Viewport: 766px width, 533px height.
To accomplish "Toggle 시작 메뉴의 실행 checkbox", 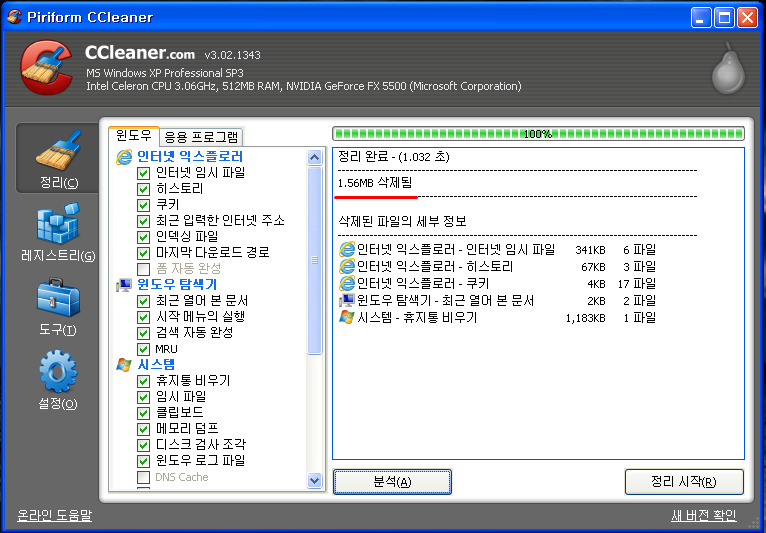I will [143, 317].
